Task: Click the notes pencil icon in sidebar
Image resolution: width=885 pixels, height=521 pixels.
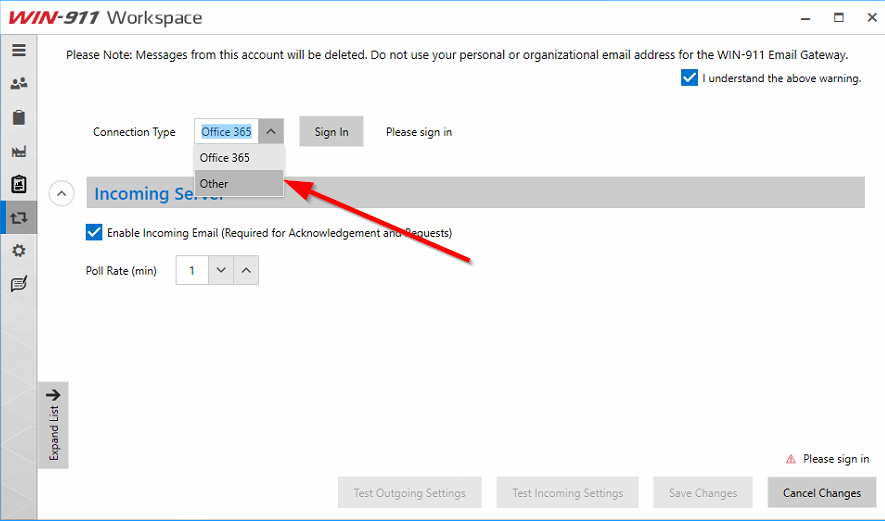Action: click(x=19, y=284)
